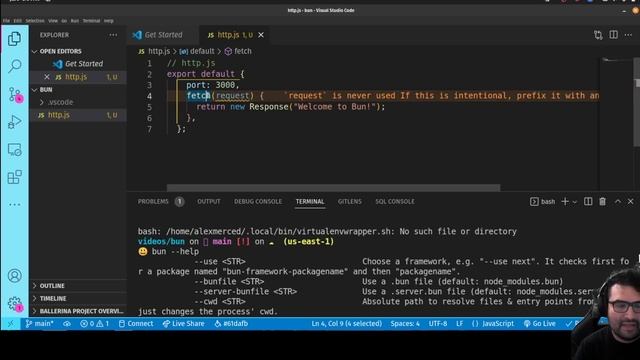Viewport: 640px width, 360px height.
Task: Click Go Live server button
Action: tap(540, 324)
